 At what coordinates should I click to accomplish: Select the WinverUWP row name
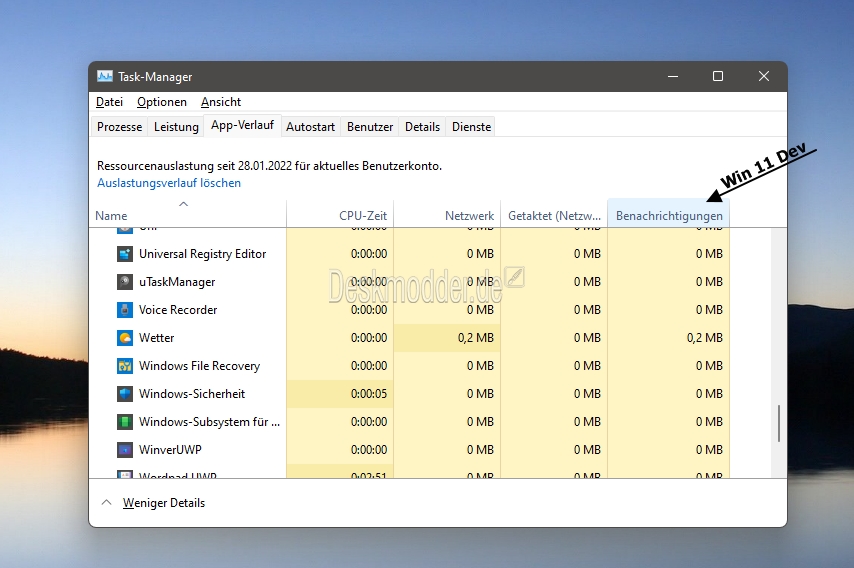(x=170, y=450)
